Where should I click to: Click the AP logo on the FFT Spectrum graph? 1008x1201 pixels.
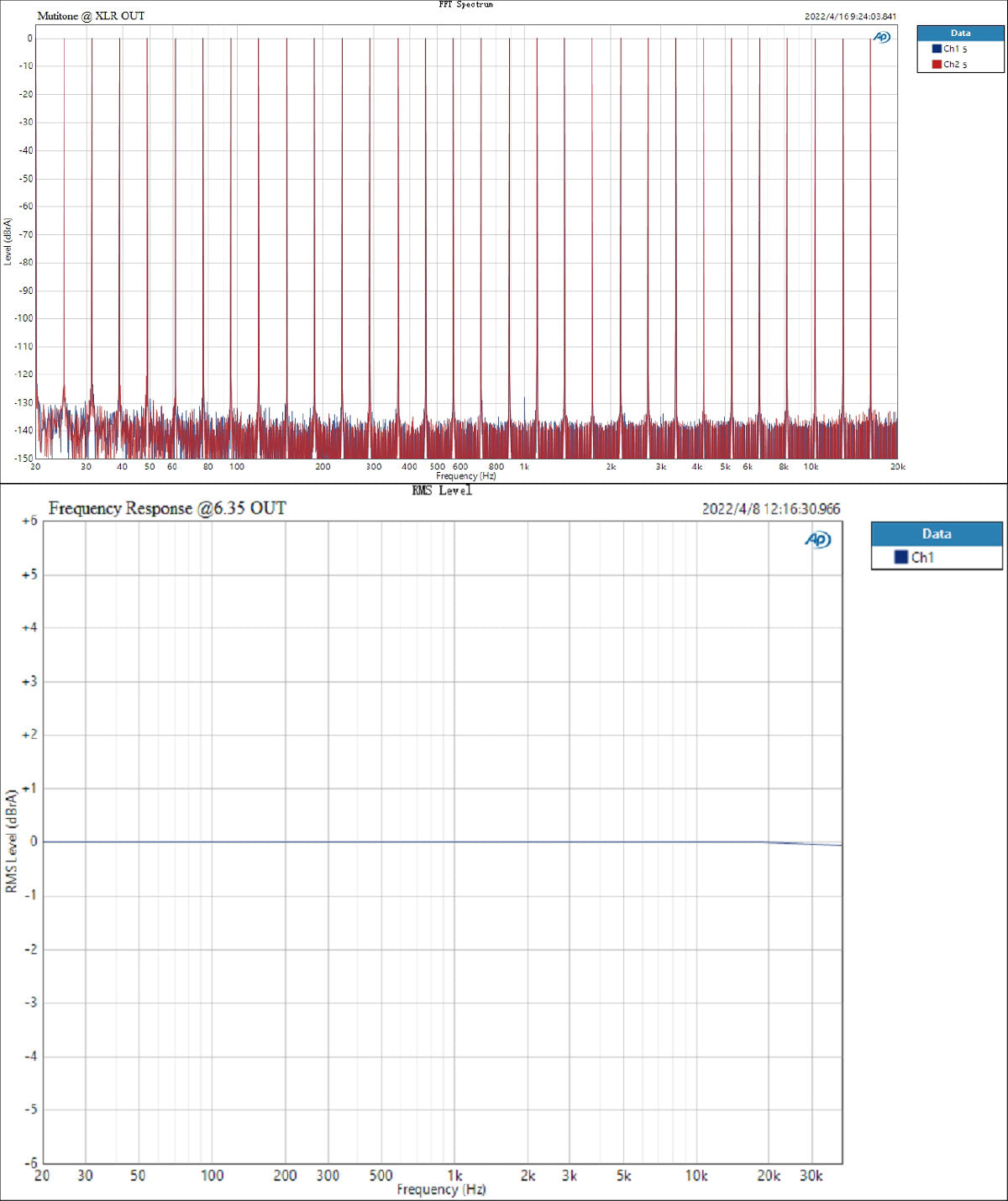(x=881, y=37)
